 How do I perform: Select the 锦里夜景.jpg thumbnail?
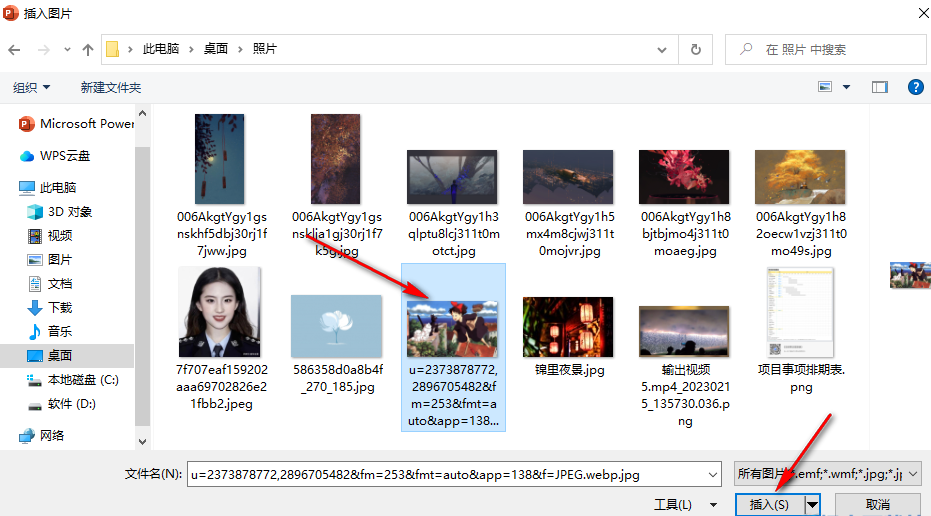pyautogui.click(x=569, y=327)
